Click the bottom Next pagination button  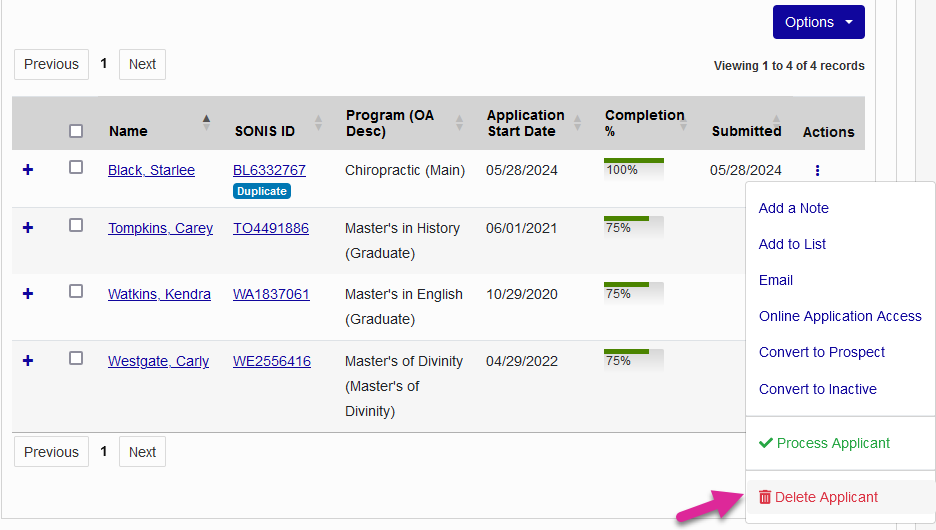(142, 452)
